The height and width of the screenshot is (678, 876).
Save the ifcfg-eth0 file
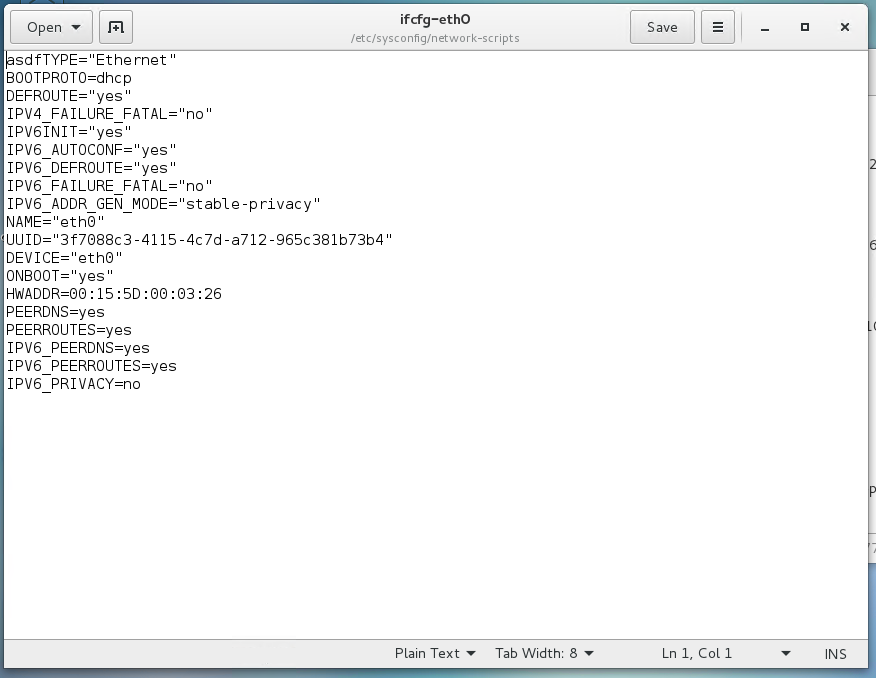662,27
